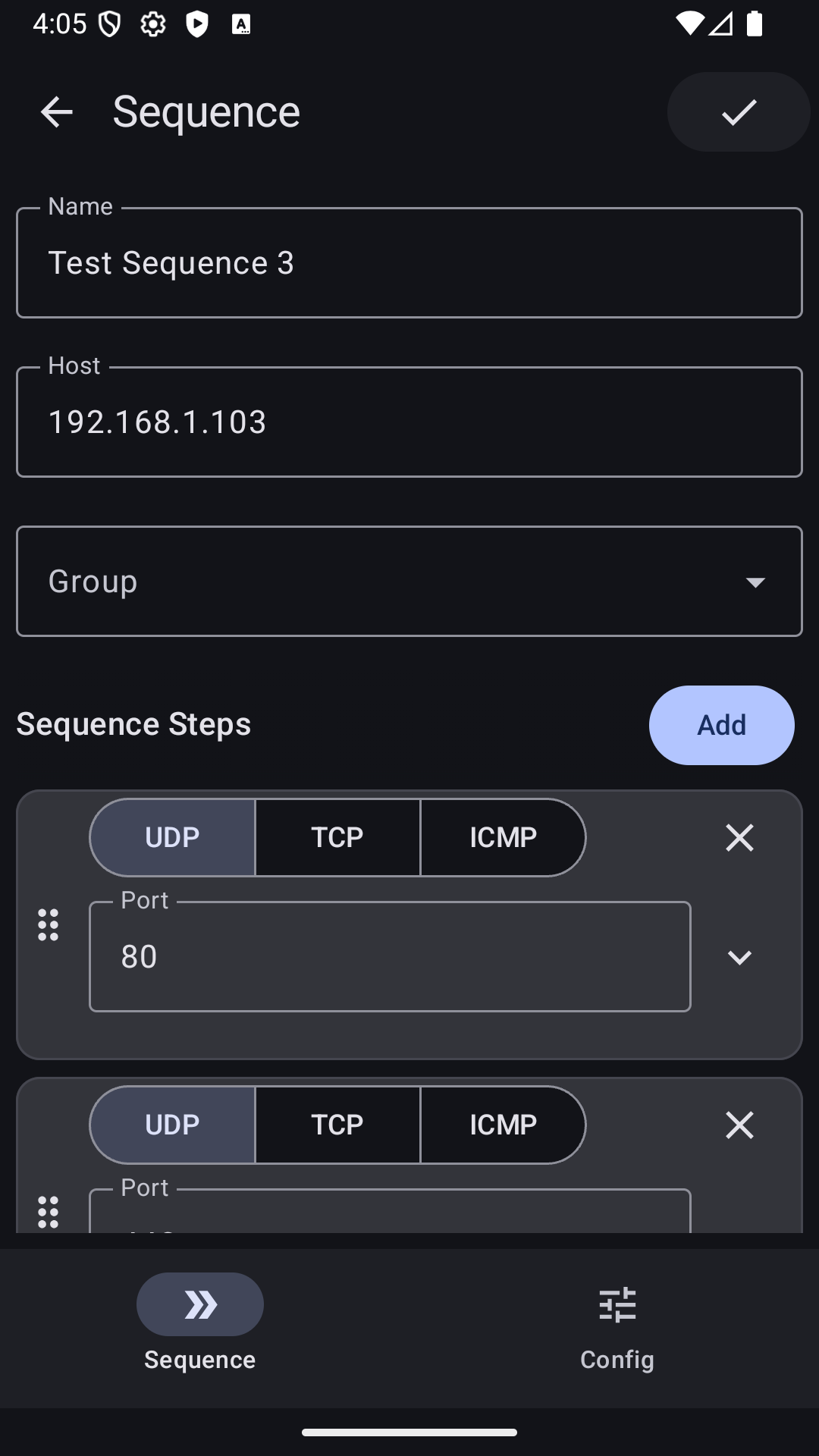The image size is (819, 1456).
Task: Focus the Port 80 input field
Action: pos(390,957)
